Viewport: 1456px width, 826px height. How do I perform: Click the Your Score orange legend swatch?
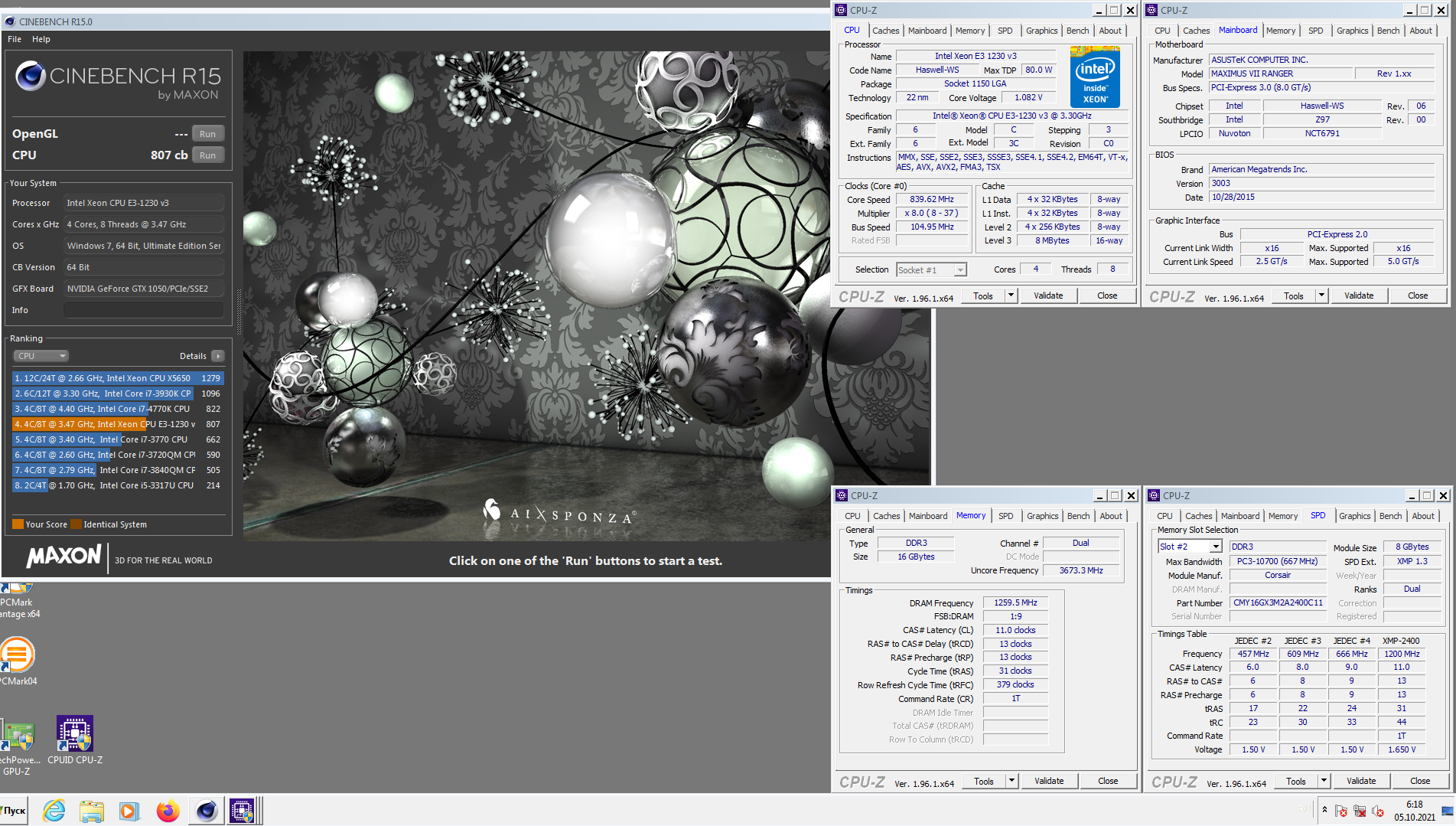(18, 524)
